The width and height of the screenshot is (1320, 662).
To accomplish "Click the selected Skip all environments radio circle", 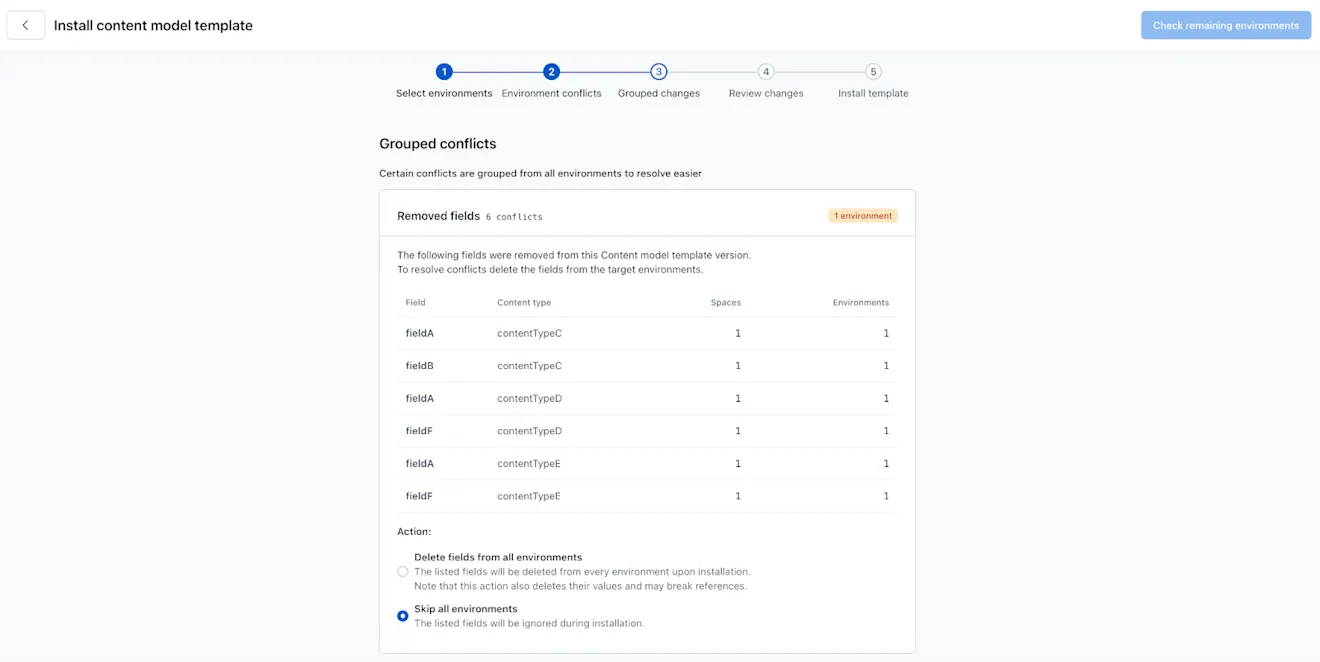I will (403, 615).
